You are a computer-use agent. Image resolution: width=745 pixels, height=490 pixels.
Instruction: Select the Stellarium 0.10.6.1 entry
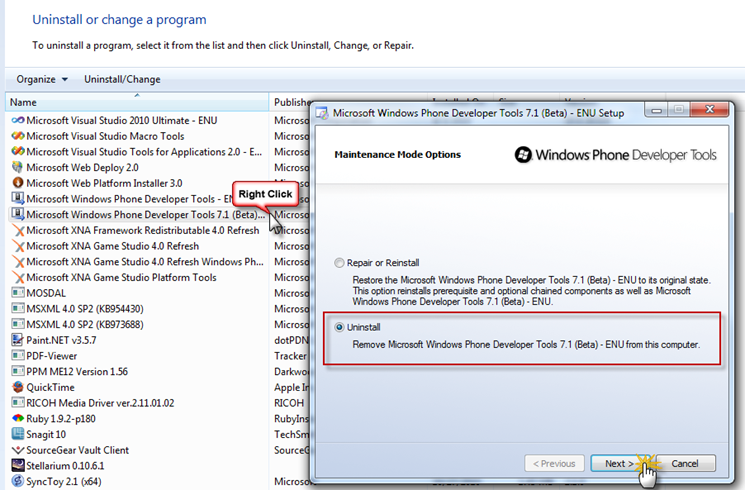click(x=137, y=465)
